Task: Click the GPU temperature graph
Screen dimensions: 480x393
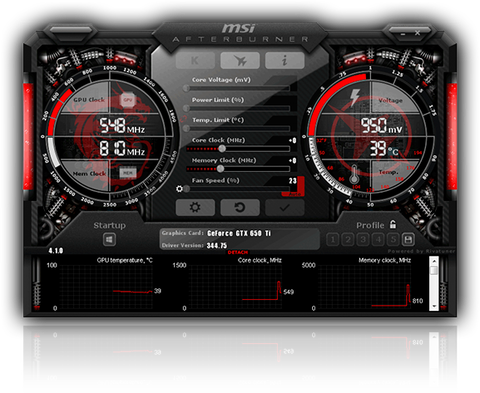Action: 106,287
